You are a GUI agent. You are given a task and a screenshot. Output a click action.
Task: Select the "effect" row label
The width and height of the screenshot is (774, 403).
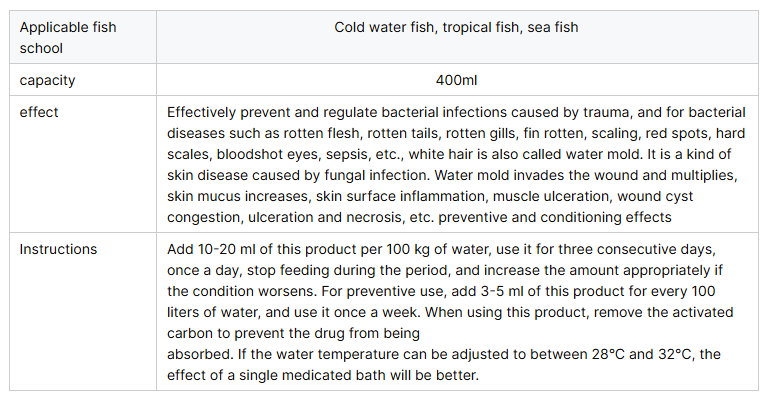(39, 112)
